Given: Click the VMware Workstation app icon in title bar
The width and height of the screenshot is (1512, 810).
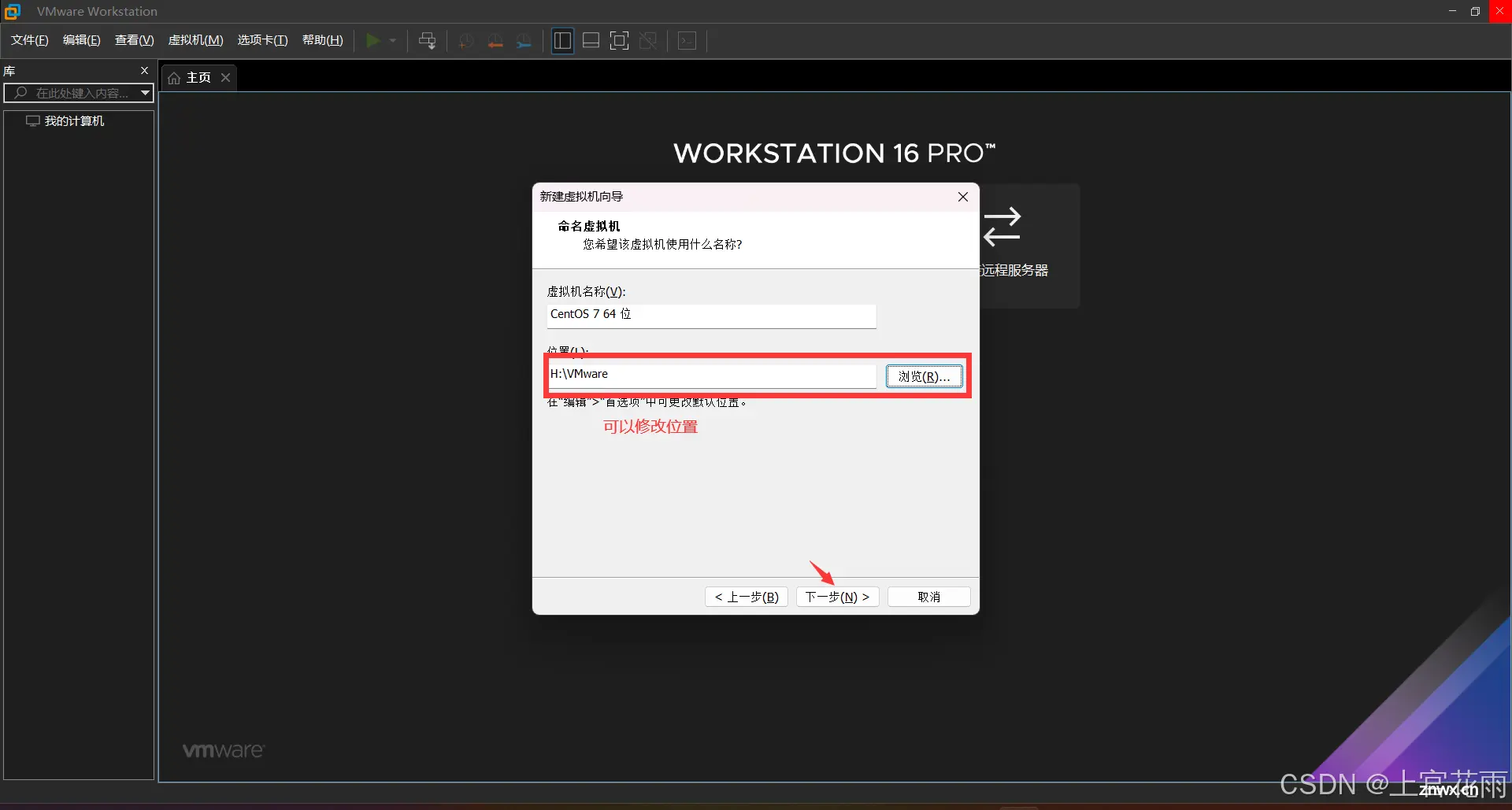Looking at the screenshot, I should coord(13,11).
